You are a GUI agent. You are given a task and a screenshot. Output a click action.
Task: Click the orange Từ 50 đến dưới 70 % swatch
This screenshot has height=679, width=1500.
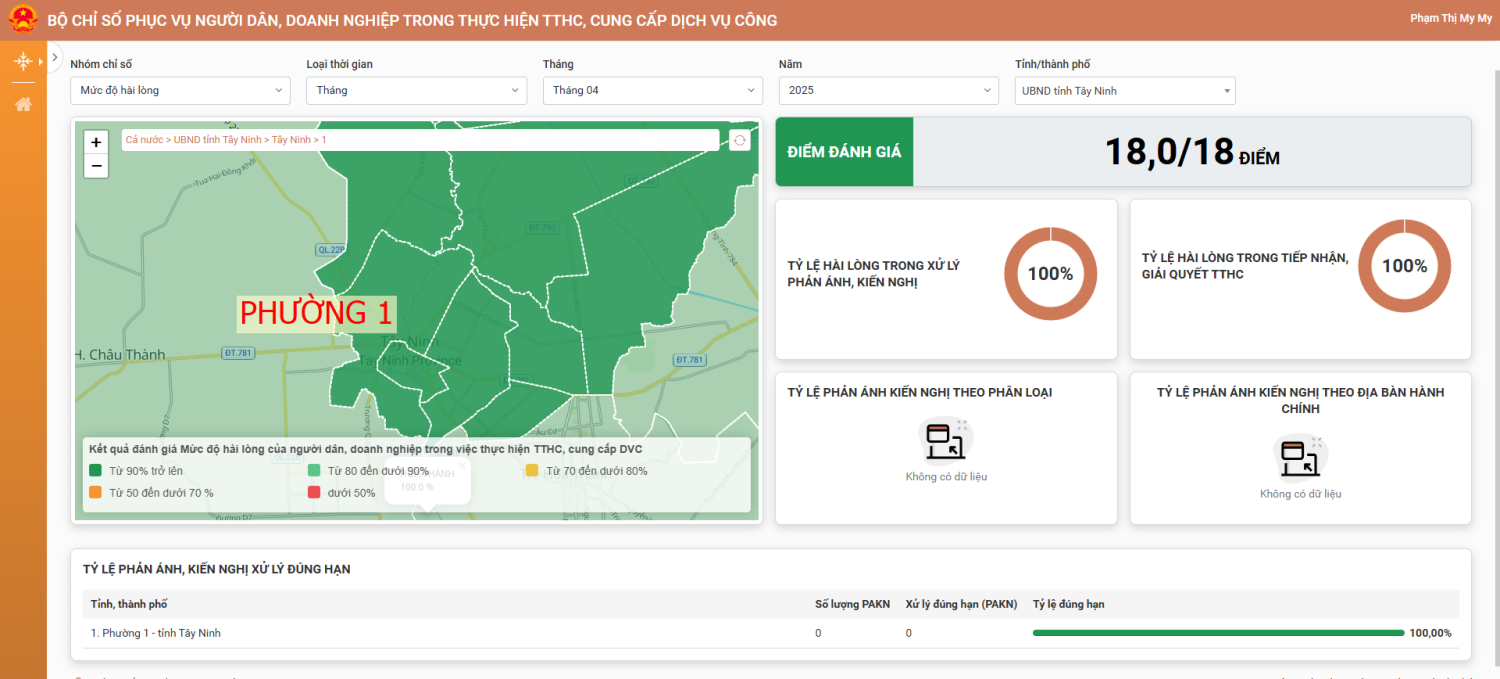point(95,492)
